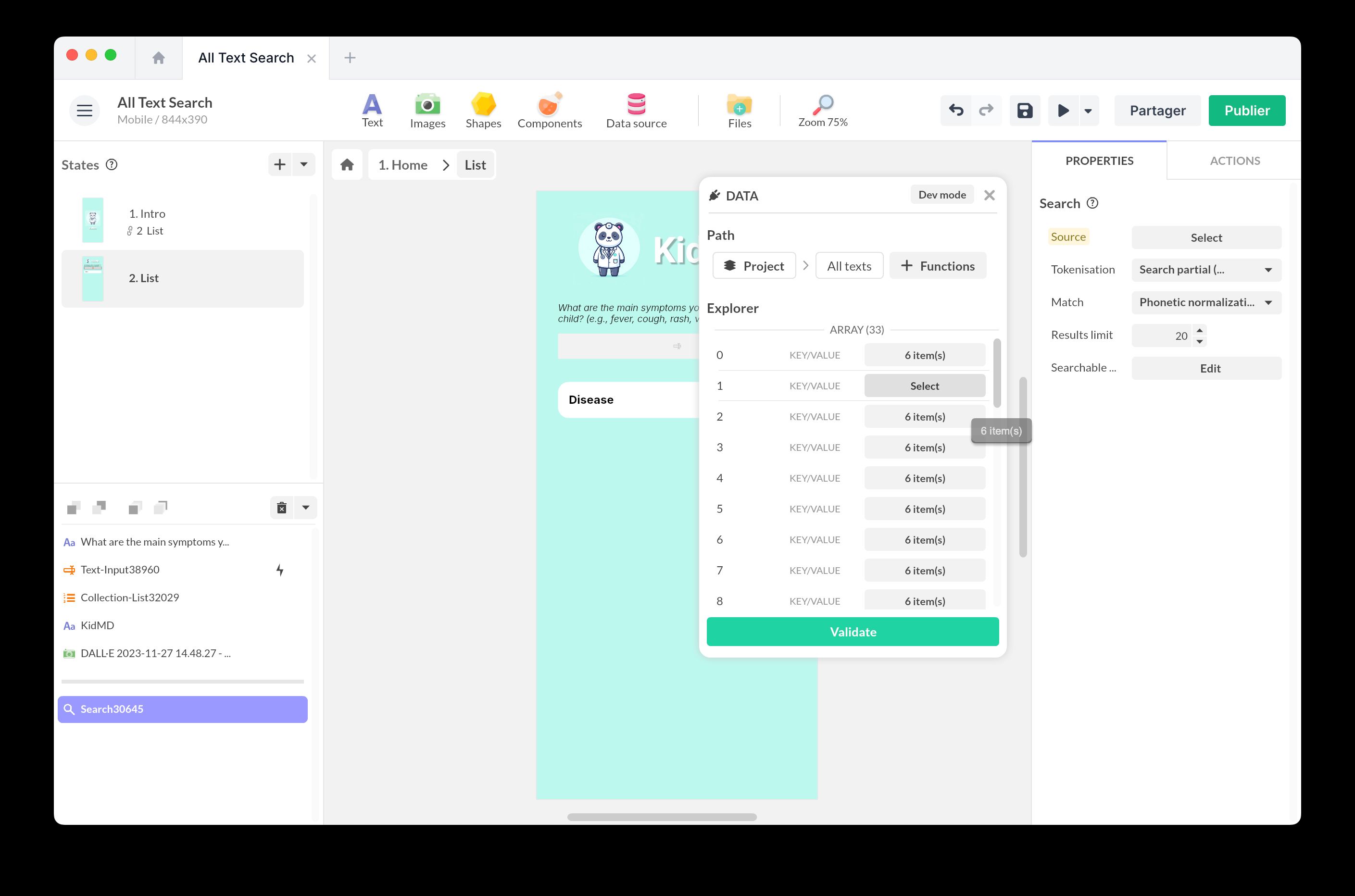Open the Data source panel
Screen dimensions: 1355x896
pos(636,110)
